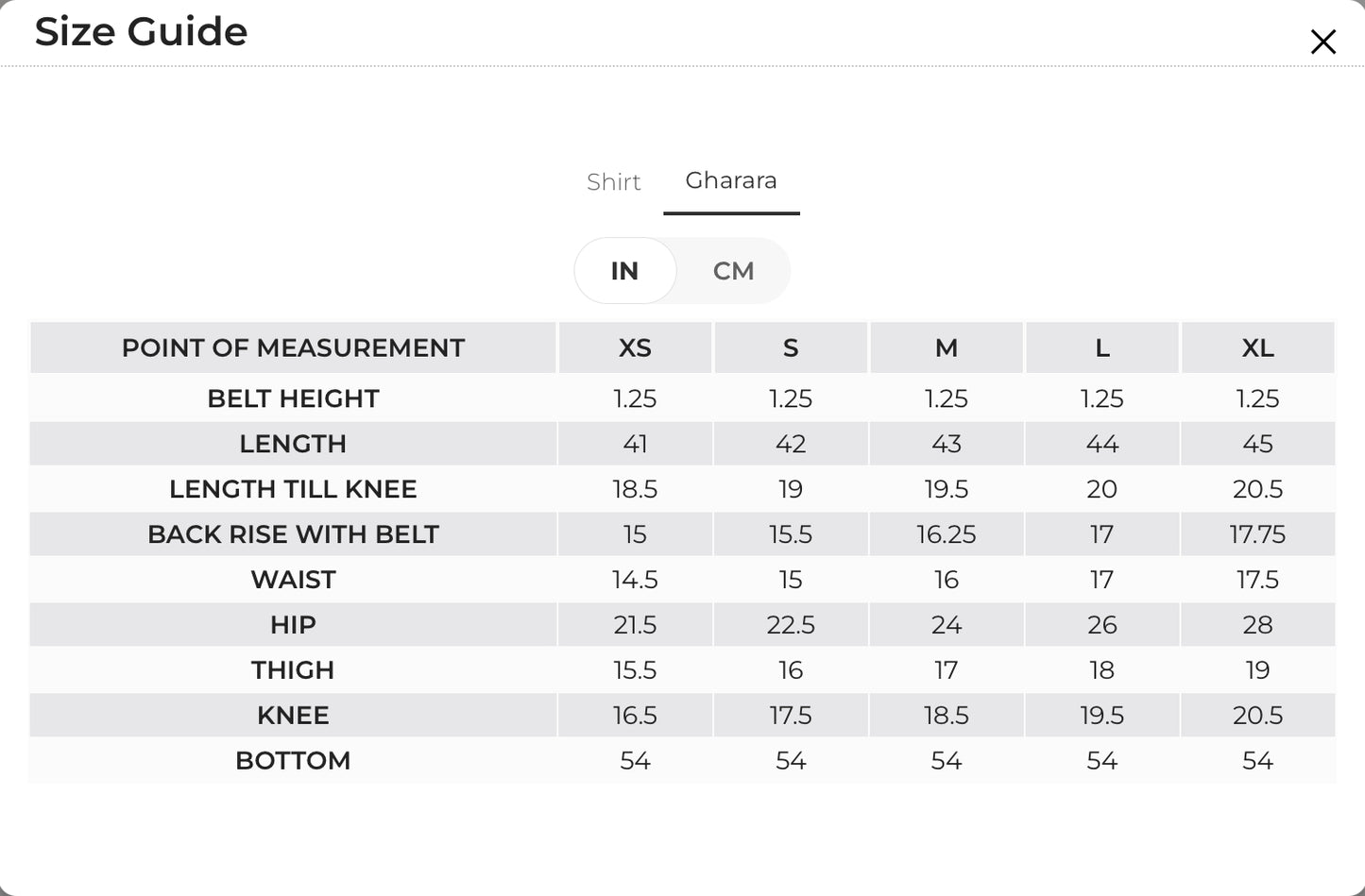Select the XS column header

[x=635, y=347]
